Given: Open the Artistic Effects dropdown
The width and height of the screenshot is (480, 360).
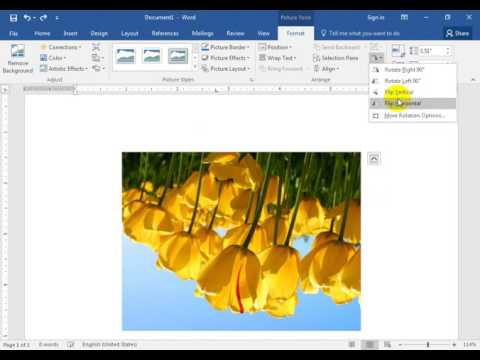Looking at the screenshot, I should [64, 69].
